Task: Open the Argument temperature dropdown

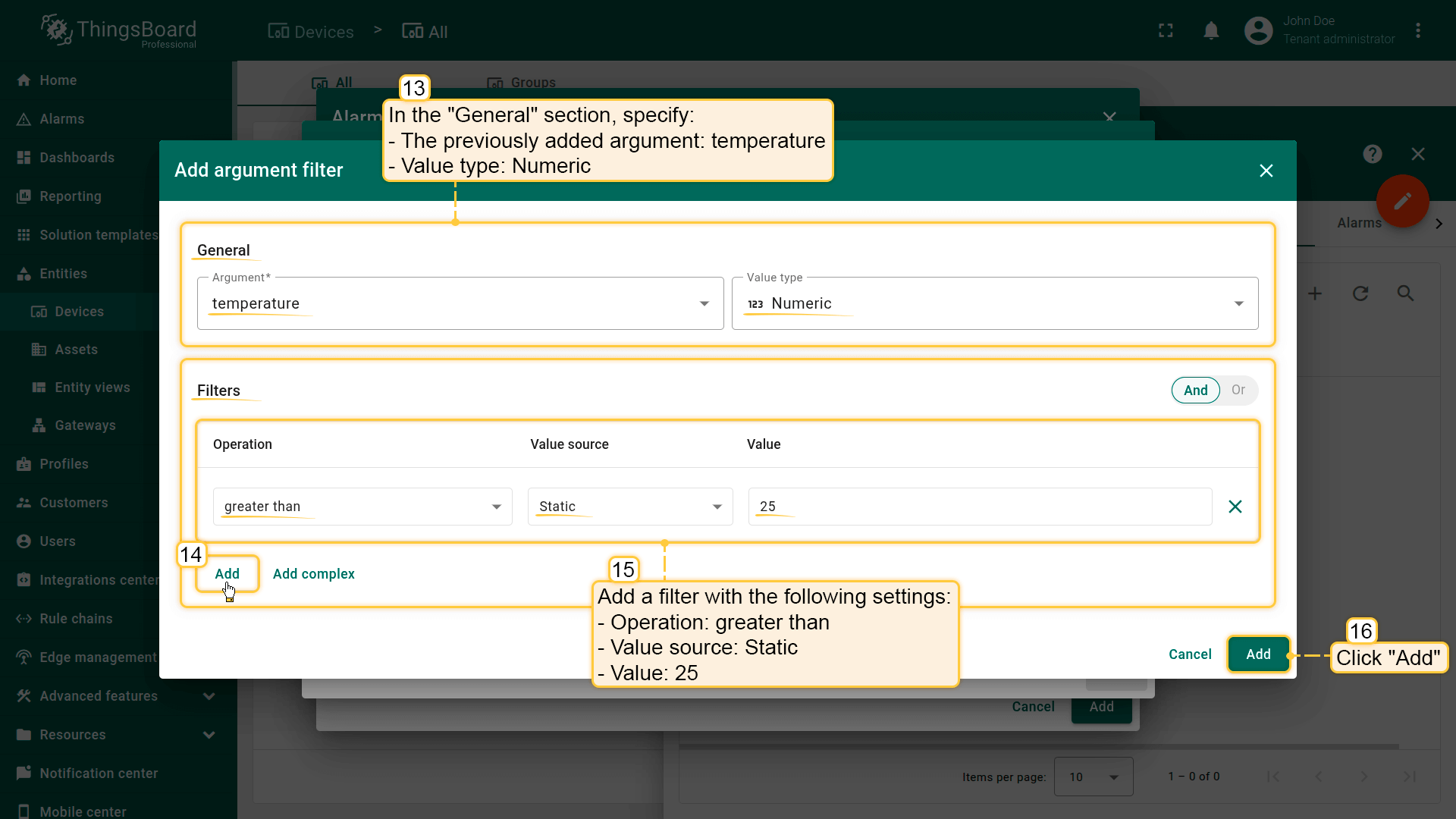Action: pyautogui.click(x=460, y=303)
